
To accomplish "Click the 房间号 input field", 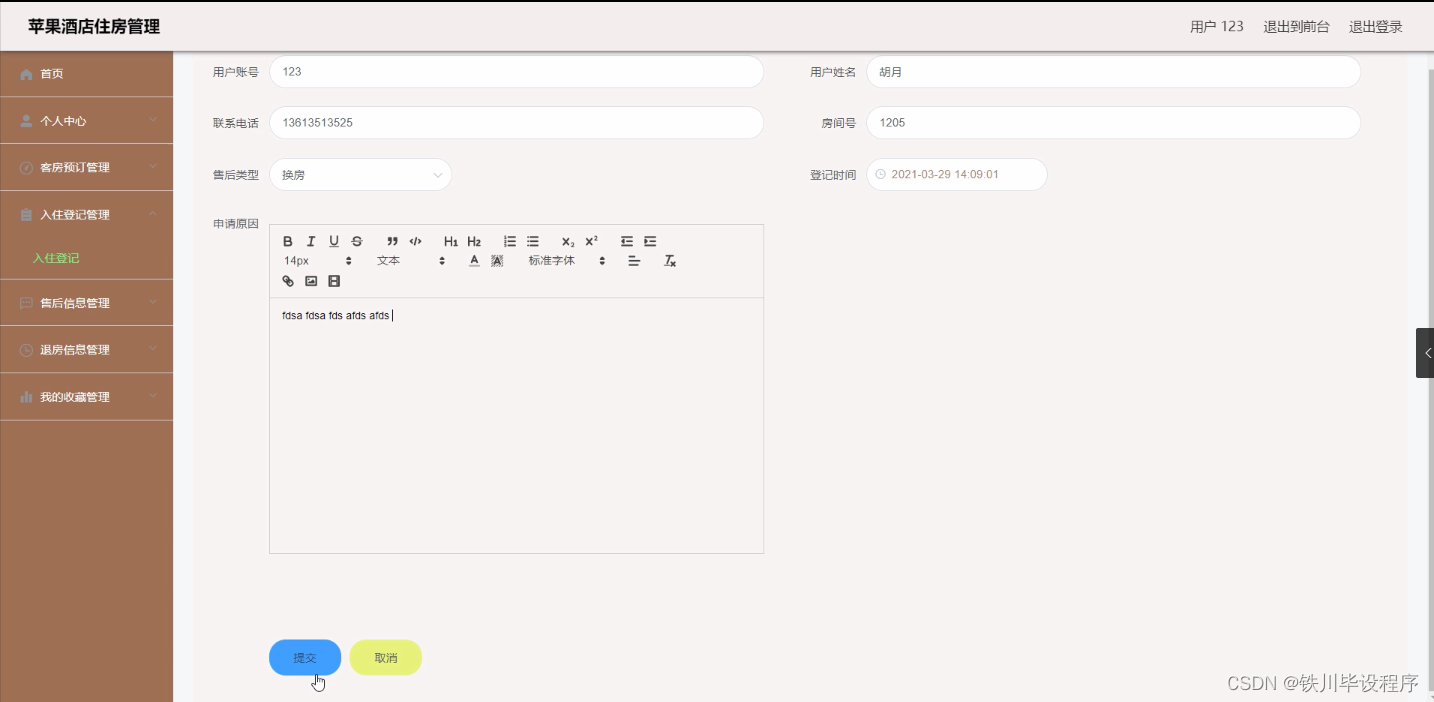I will (1113, 123).
